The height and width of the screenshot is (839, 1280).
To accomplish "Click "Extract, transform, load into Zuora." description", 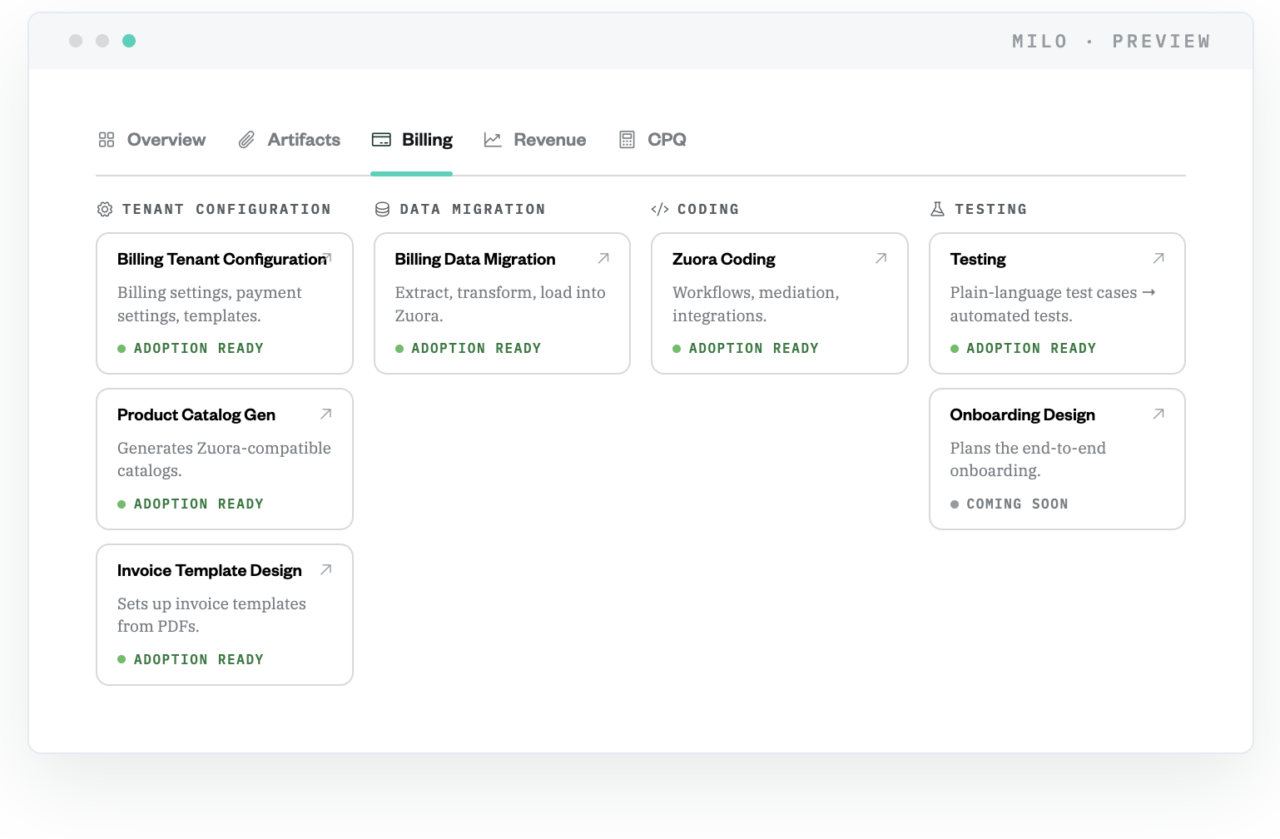I will [x=500, y=304].
